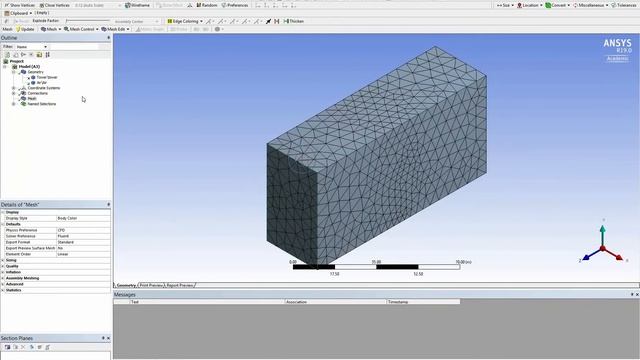The height and width of the screenshot is (360, 640).
Task: Open the Convert dropdown
Action: [x=558, y=5]
